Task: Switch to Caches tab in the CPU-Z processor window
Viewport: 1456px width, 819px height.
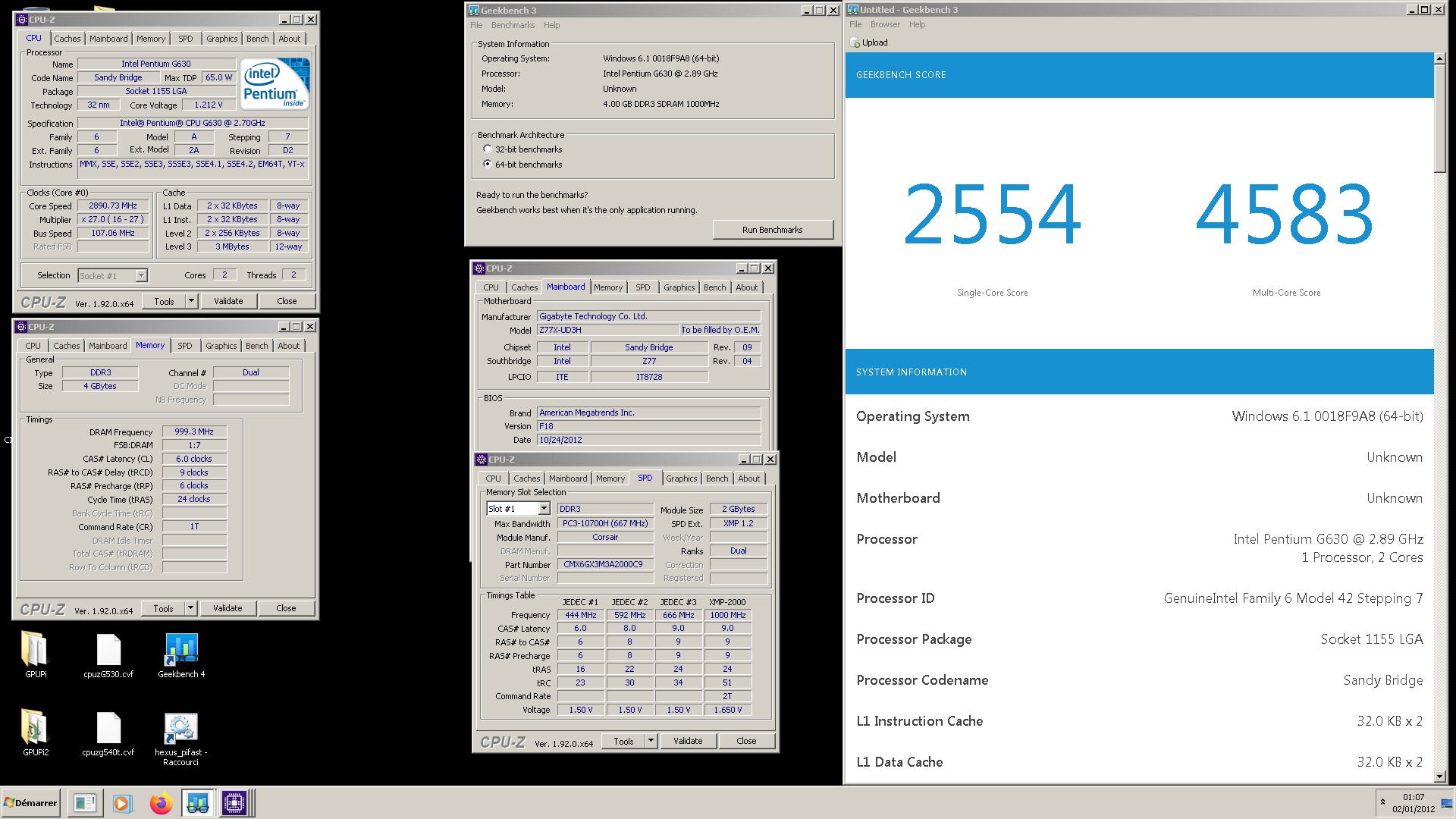Action: (67, 39)
